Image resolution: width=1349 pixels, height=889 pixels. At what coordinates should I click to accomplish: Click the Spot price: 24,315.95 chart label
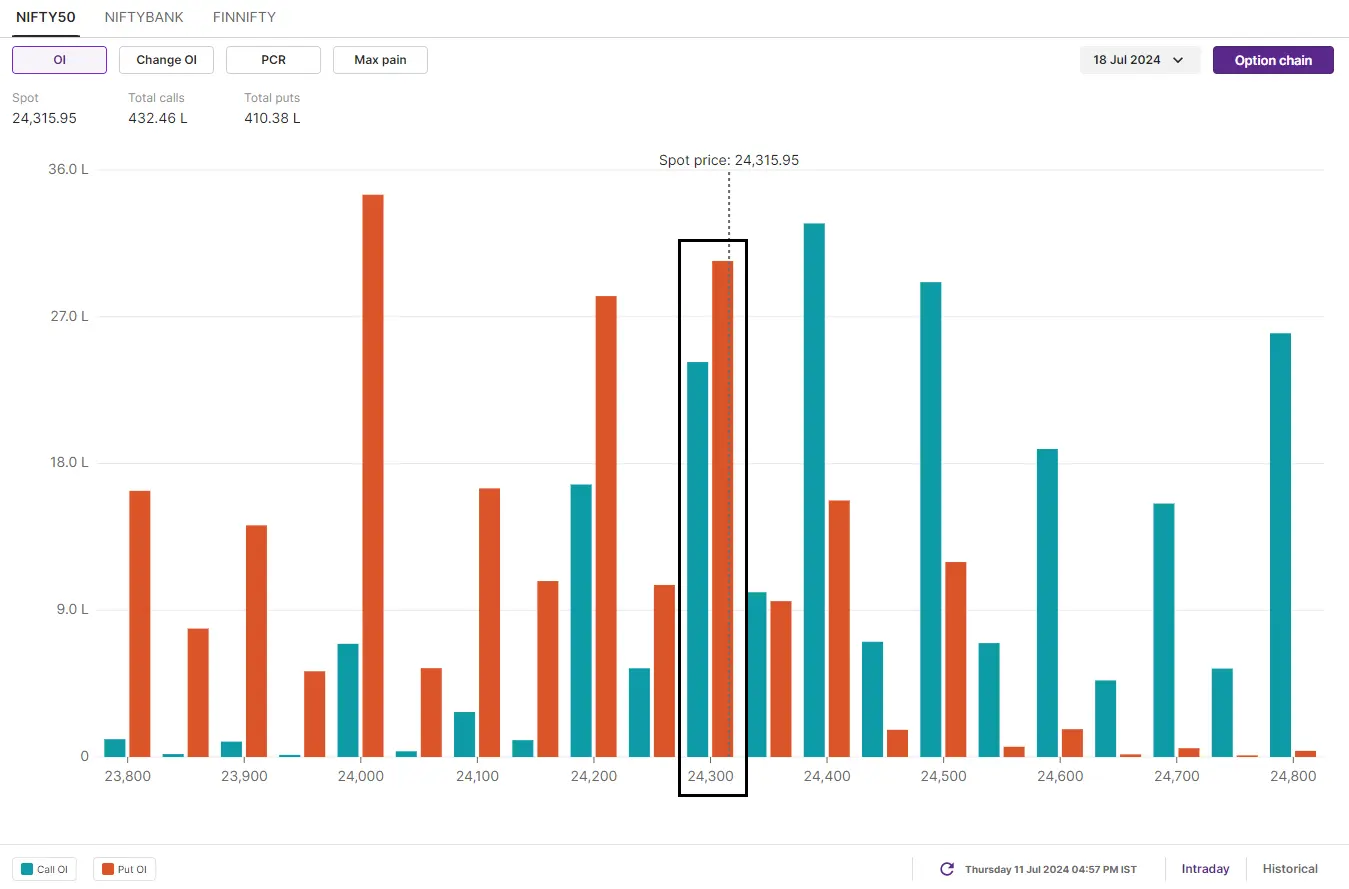pos(729,160)
